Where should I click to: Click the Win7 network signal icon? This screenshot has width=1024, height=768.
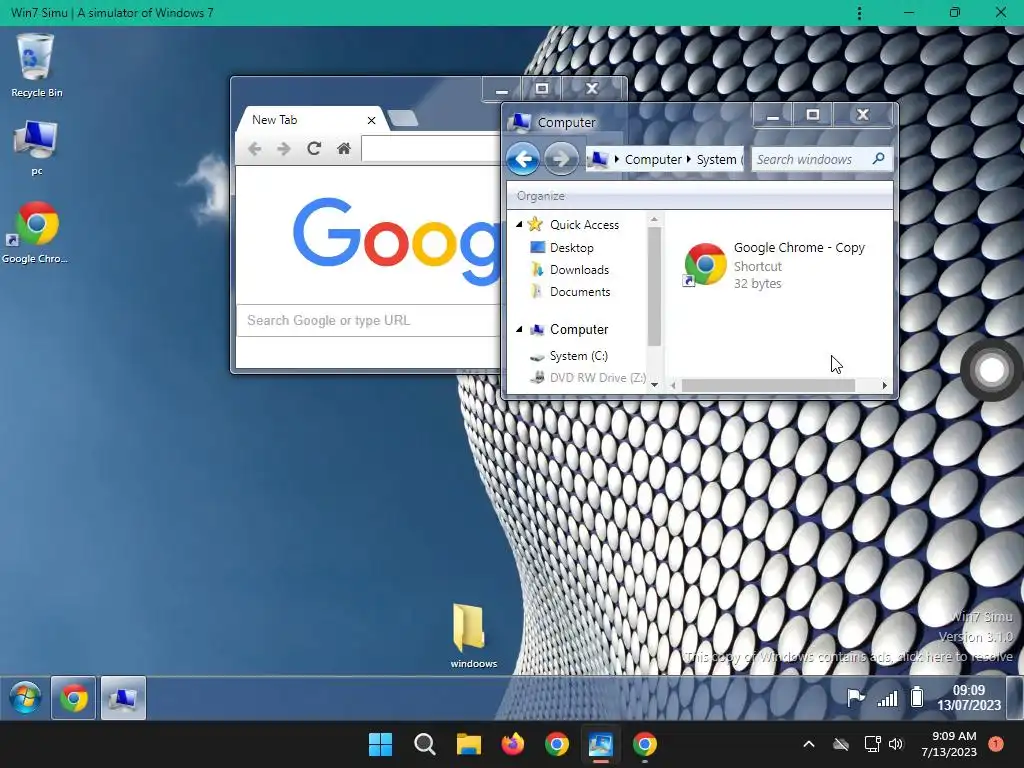pos(888,699)
